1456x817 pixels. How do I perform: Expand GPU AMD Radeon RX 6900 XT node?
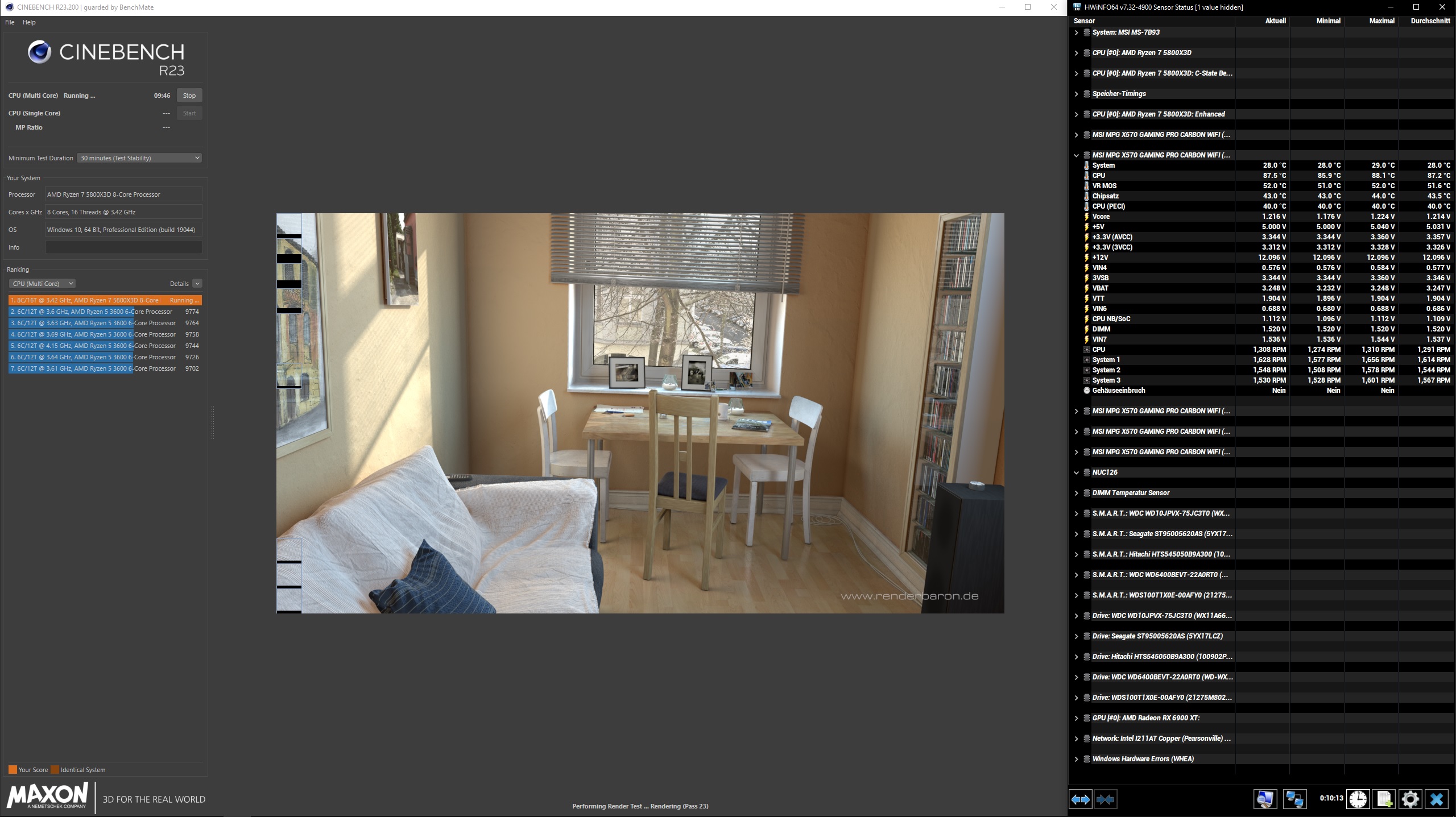1076,718
